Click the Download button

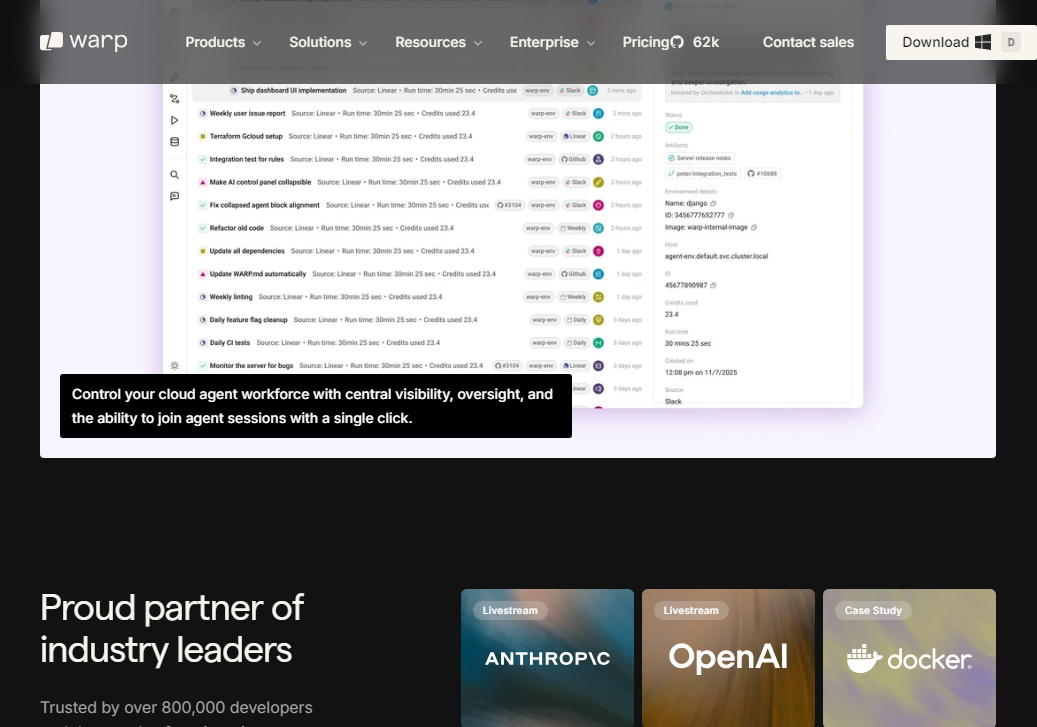coord(961,42)
